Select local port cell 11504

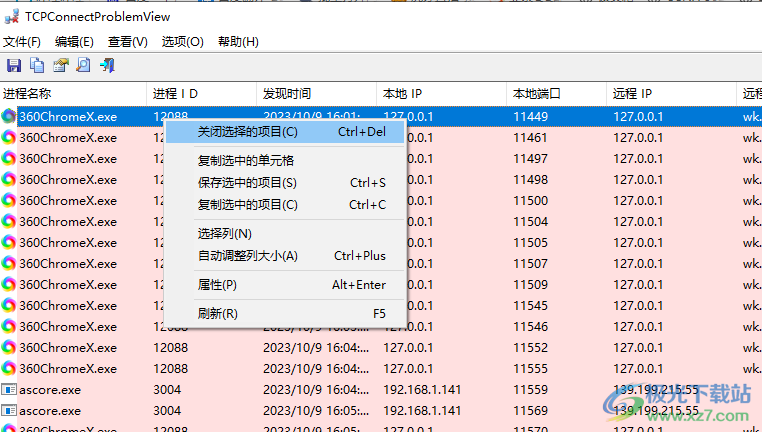[531, 222]
